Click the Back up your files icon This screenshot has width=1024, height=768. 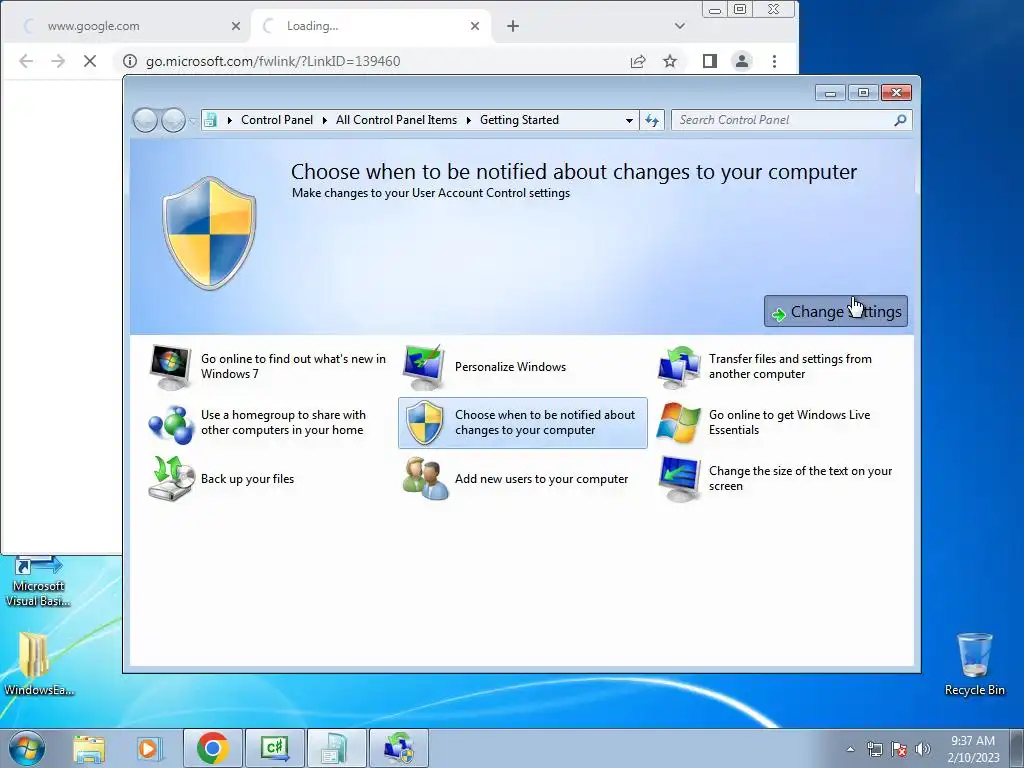pyautogui.click(x=170, y=479)
